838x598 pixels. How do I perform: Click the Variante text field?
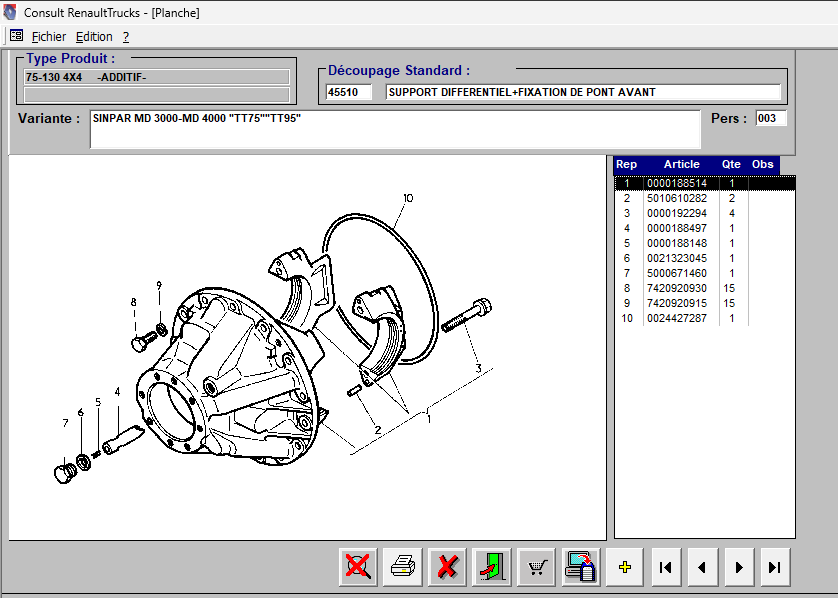(x=395, y=129)
